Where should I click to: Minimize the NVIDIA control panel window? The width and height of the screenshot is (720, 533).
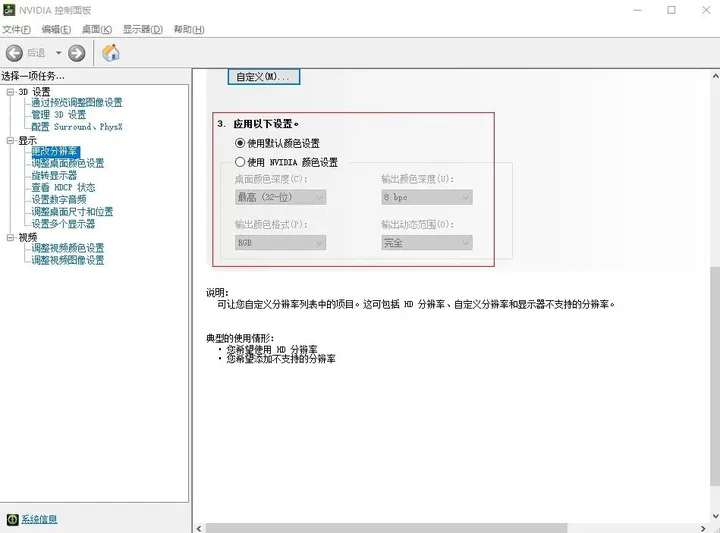tap(637, 10)
